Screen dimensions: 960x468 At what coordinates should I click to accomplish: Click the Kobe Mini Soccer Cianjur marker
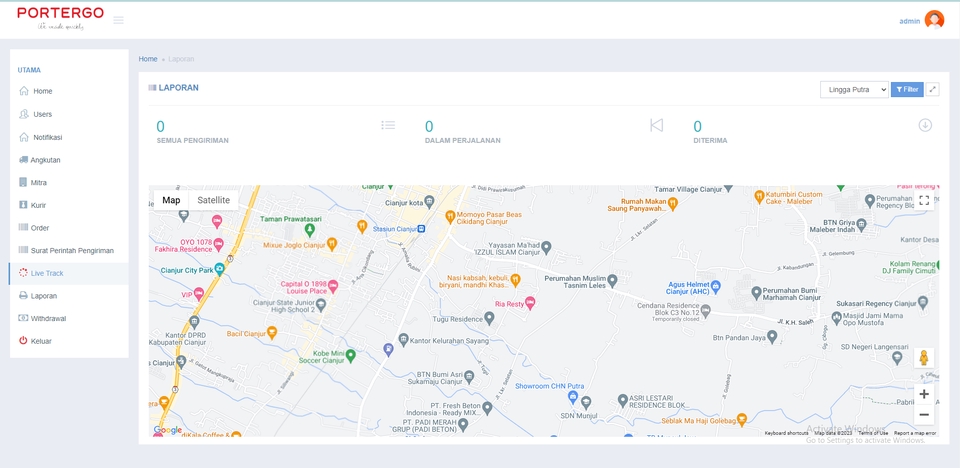click(351, 355)
